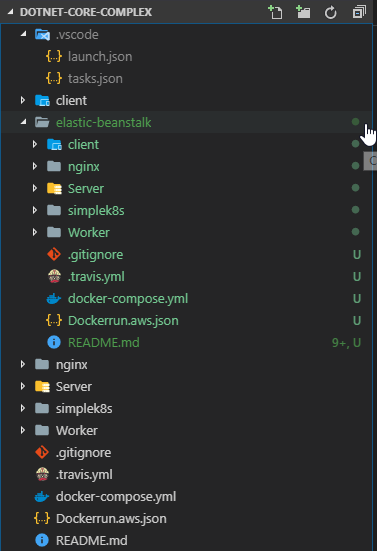Collapse the .vscode folder arrow
Image resolution: width=377 pixels, height=551 pixels.
[x=24, y=34]
